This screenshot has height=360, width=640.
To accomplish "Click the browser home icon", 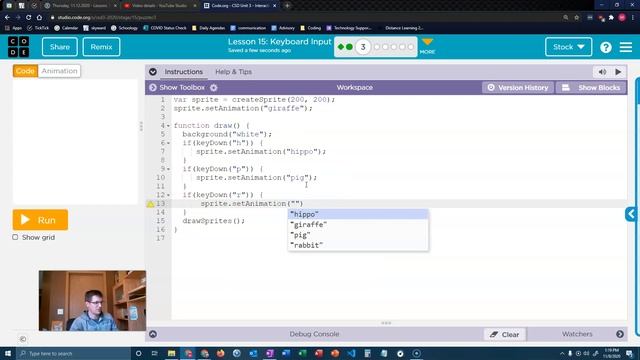I will [x=39, y=18].
